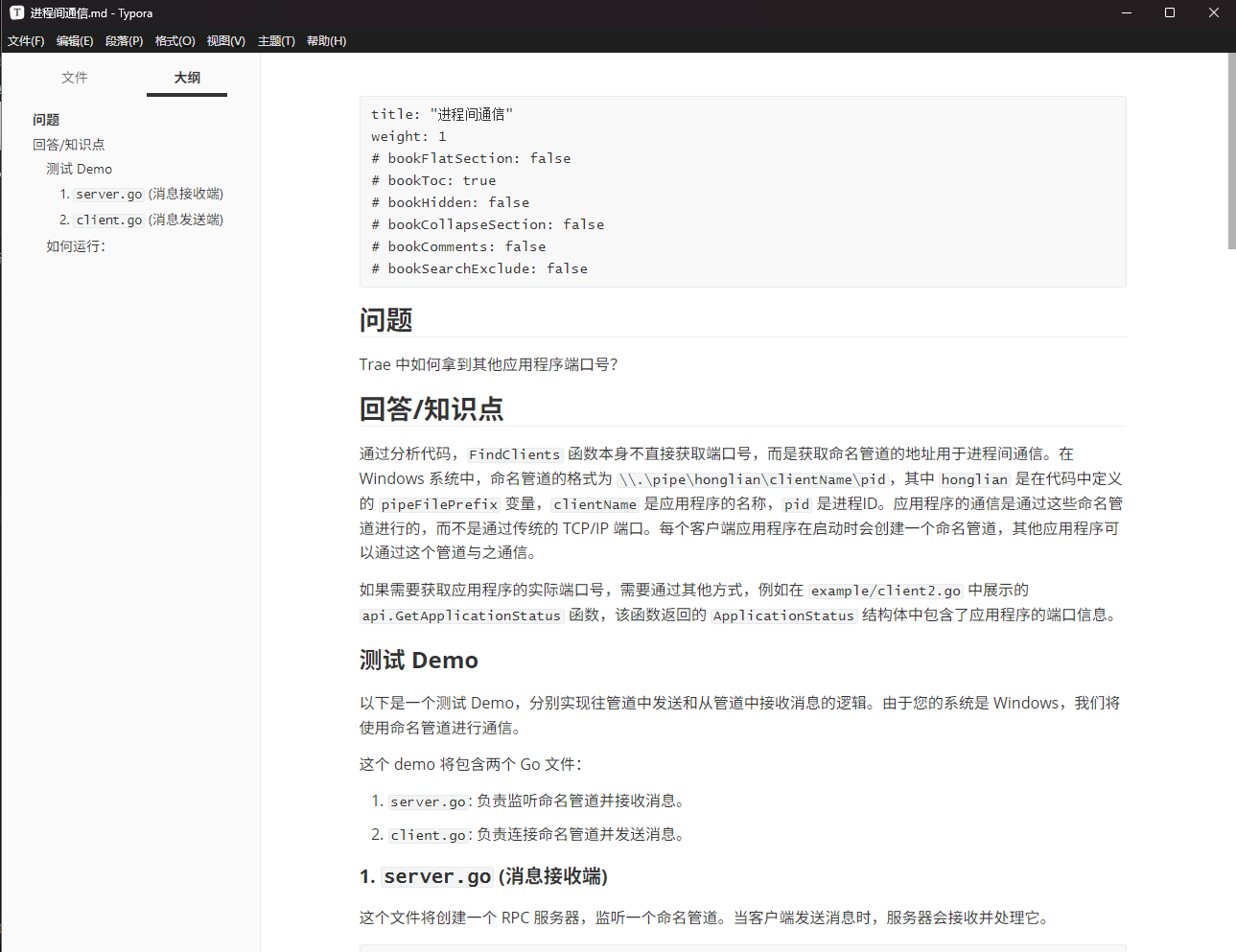Screen dimensions: 1236x952
Task: Maximize the Typora window
Action: click(x=1170, y=13)
